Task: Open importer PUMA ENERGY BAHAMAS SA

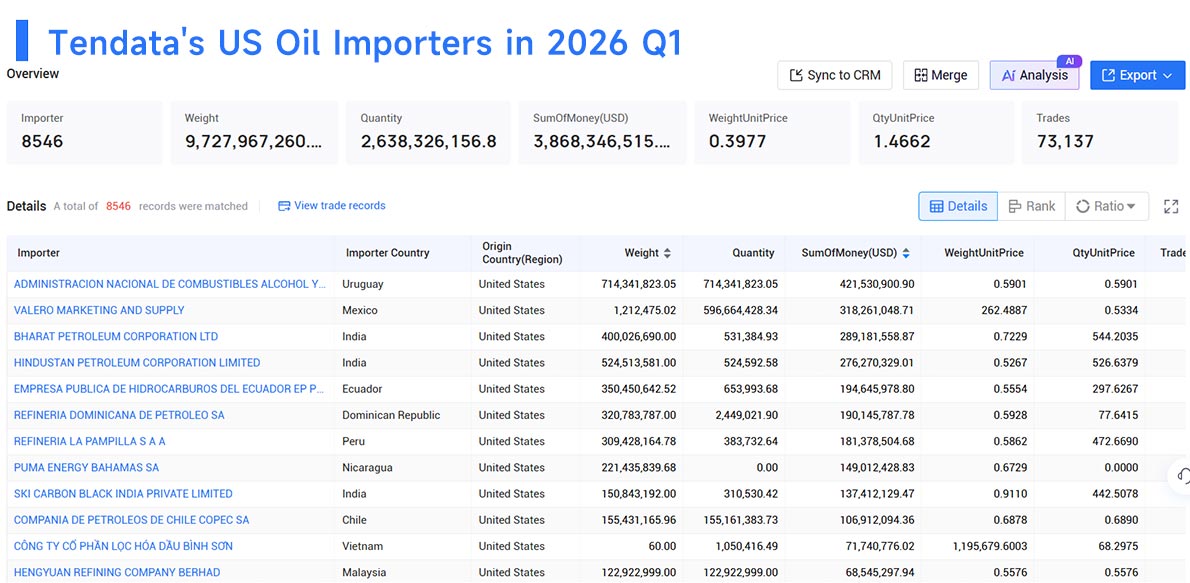Action: [87, 467]
